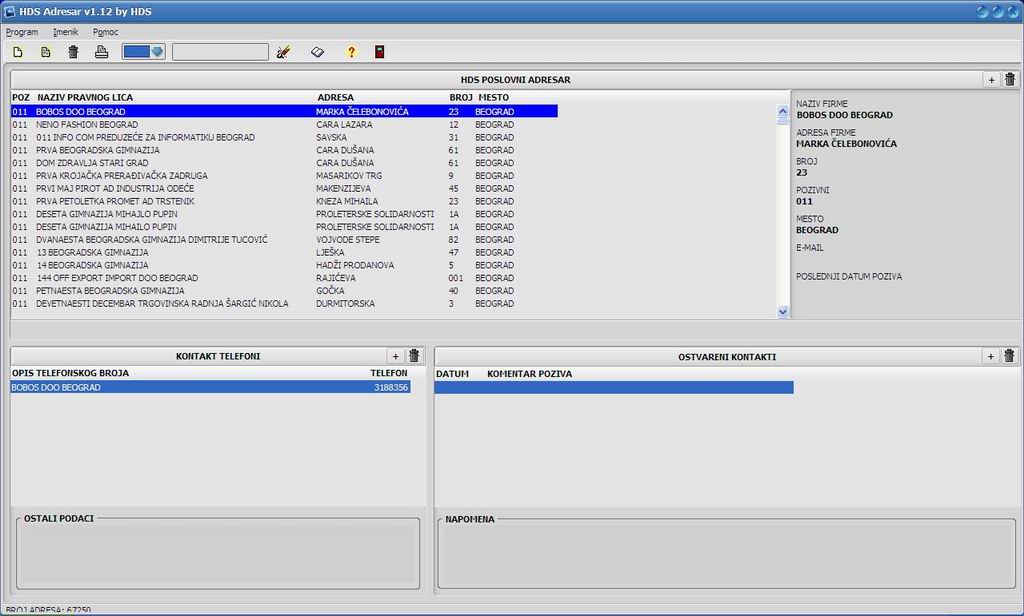The height and width of the screenshot is (616, 1024).
Task: Click the trash can icon in main toolbar
Action: tap(73, 52)
